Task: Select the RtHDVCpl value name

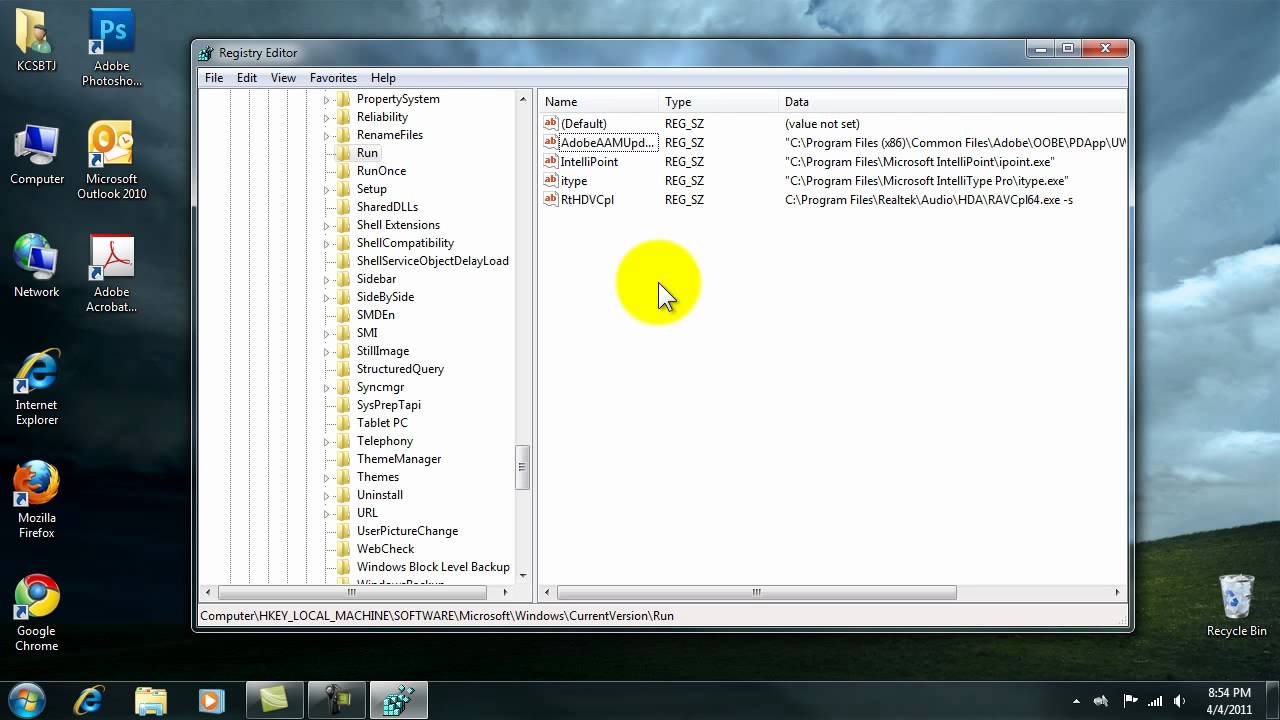Action: tap(587, 200)
